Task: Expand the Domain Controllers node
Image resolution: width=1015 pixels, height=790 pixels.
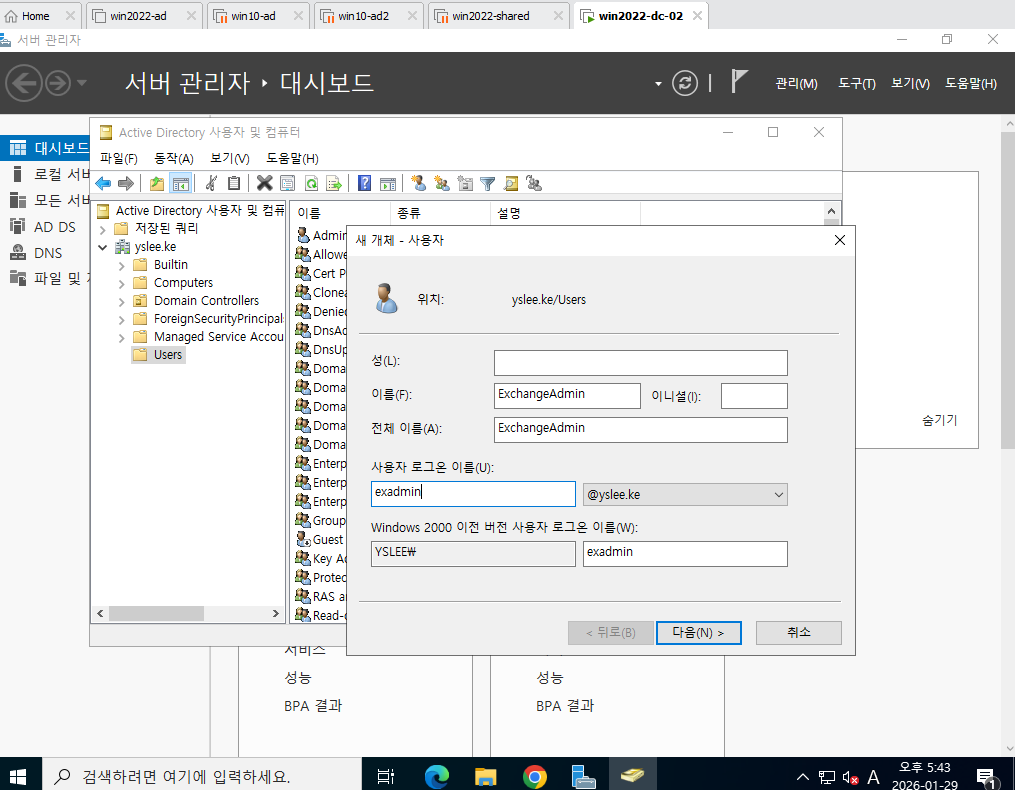Action: [122, 302]
